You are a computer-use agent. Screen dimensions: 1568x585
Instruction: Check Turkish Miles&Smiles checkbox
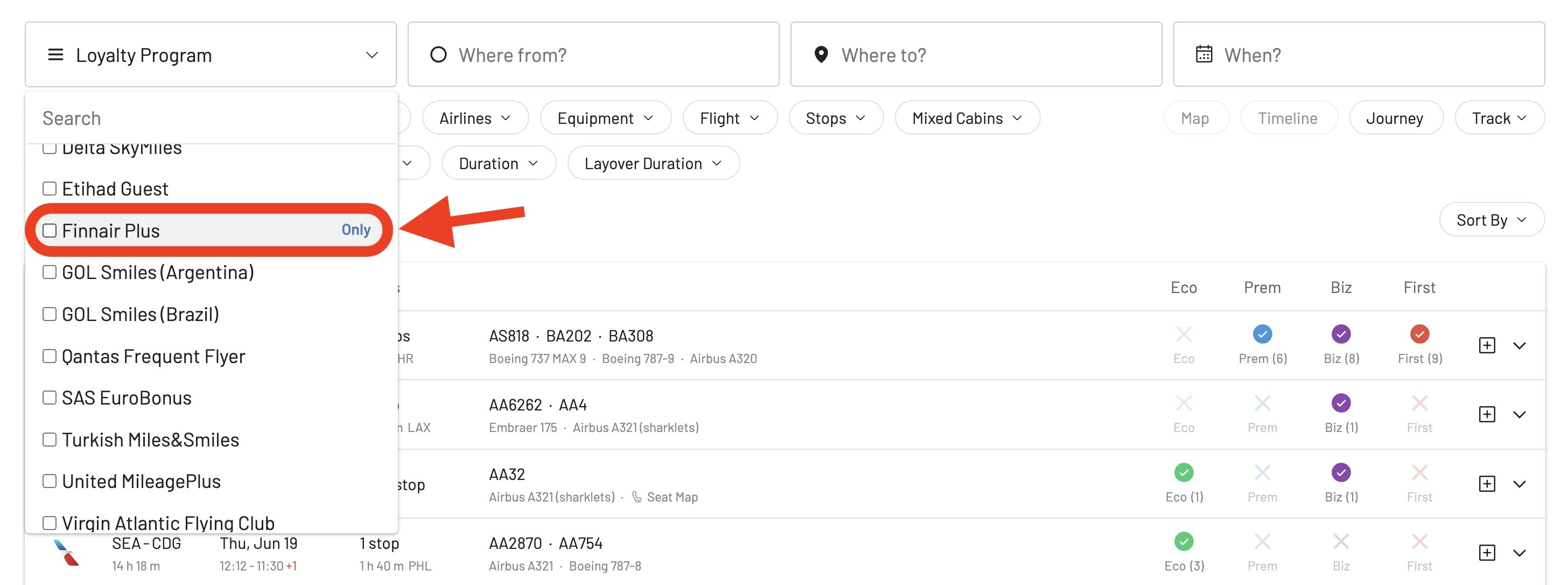(x=50, y=440)
